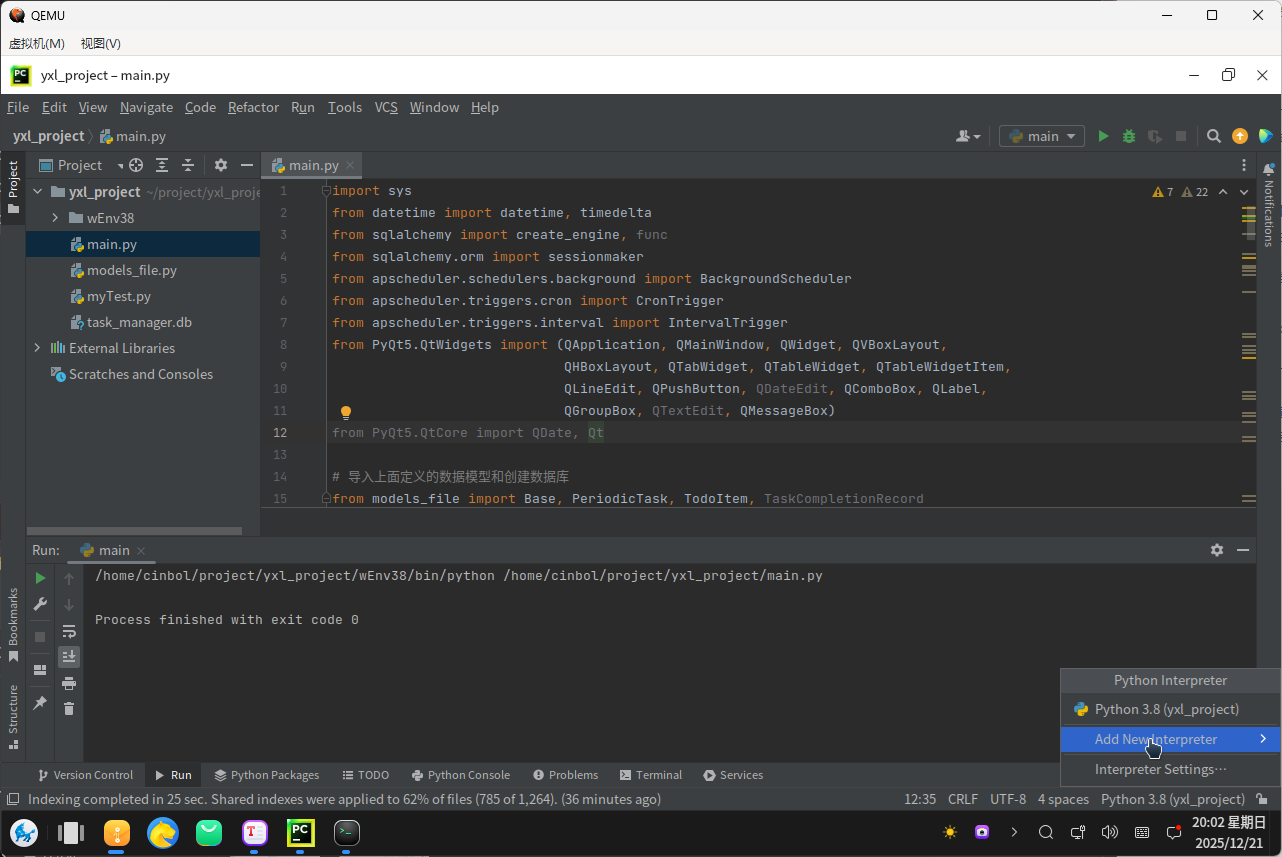
Task: Jump to previous highlighted error arrow
Action: coord(1224,192)
